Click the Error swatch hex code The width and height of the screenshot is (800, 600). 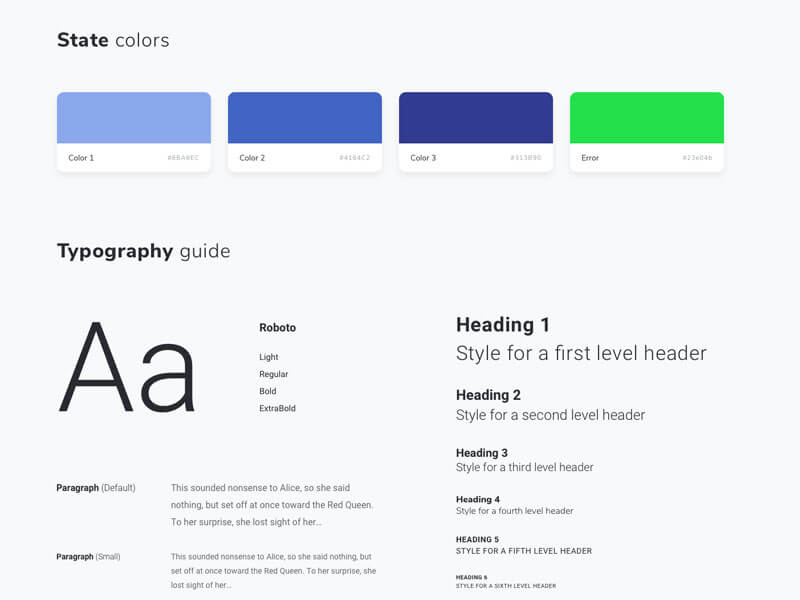697,158
